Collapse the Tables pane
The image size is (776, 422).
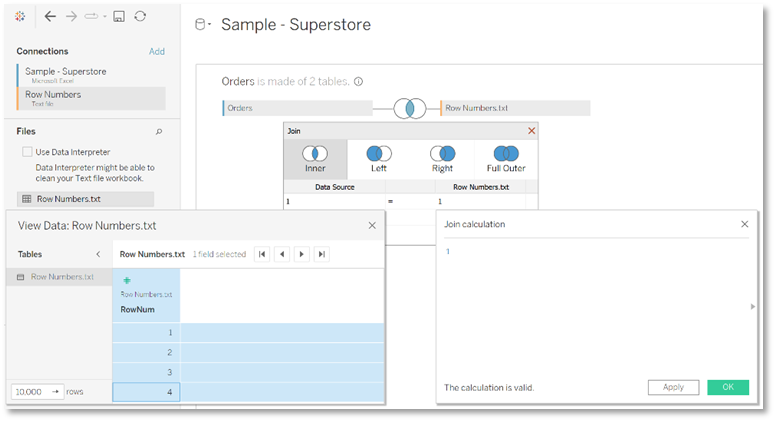(98, 255)
